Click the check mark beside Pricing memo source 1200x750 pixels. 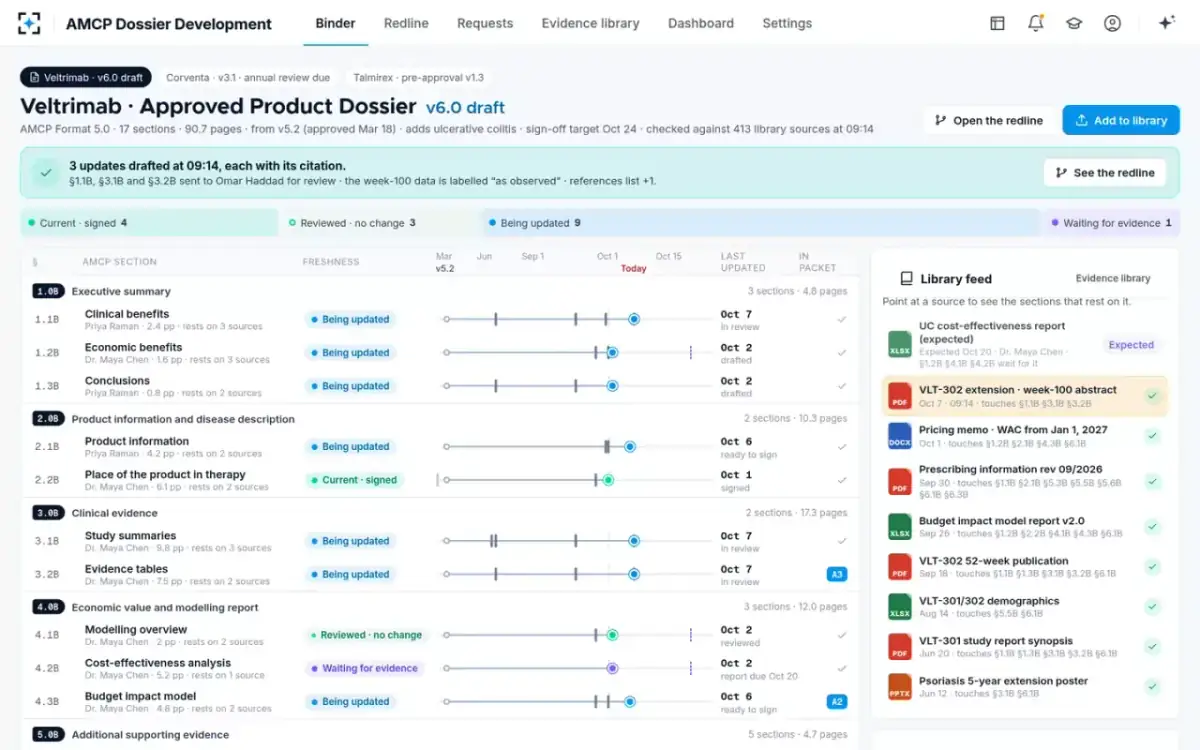[1152, 436]
